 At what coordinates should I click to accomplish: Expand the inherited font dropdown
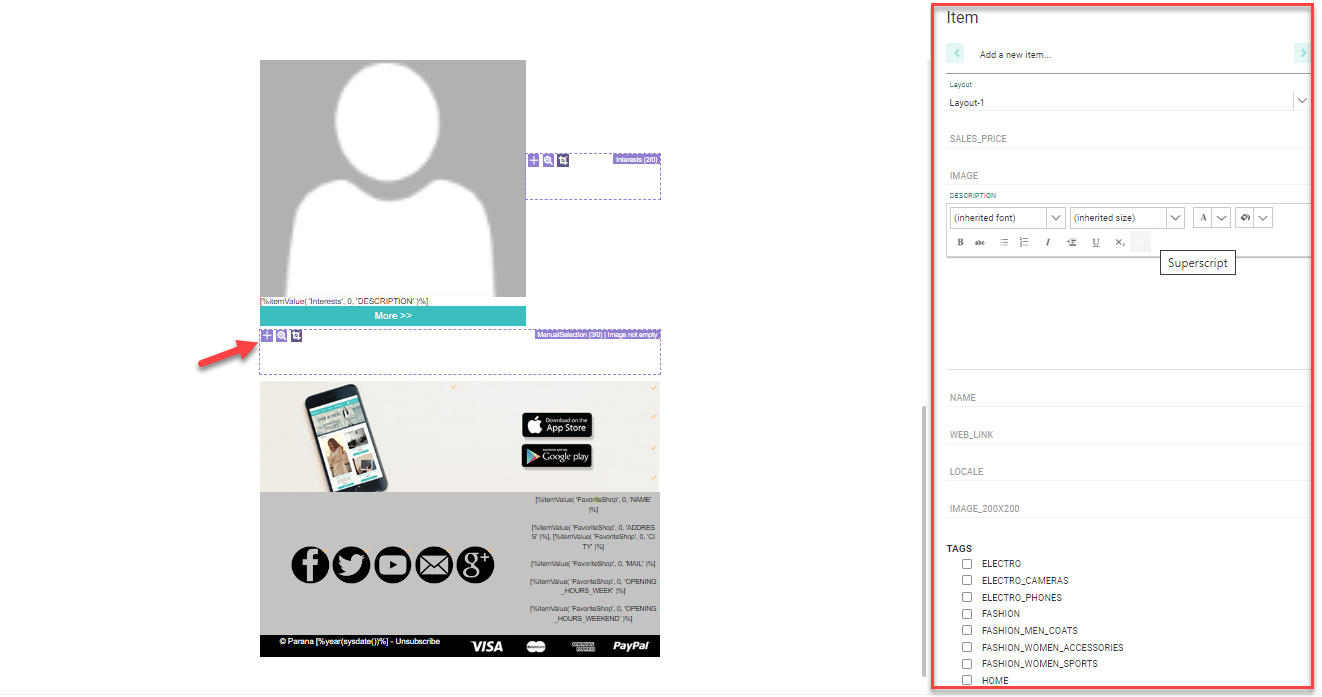point(1055,217)
